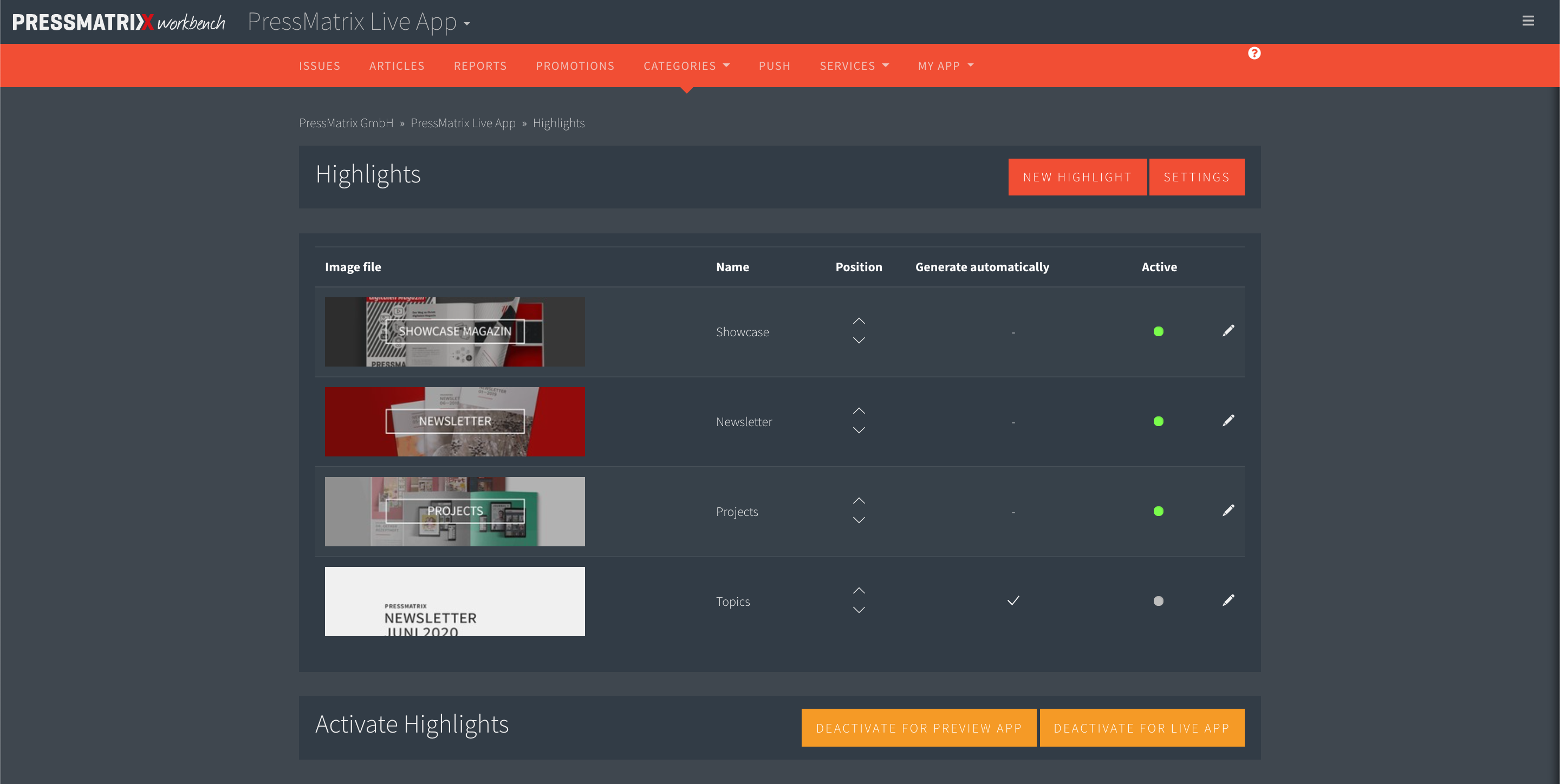Go to the Issues section
Image resolution: width=1560 pixels, height=784 pixels.
[x=319, y=66]
